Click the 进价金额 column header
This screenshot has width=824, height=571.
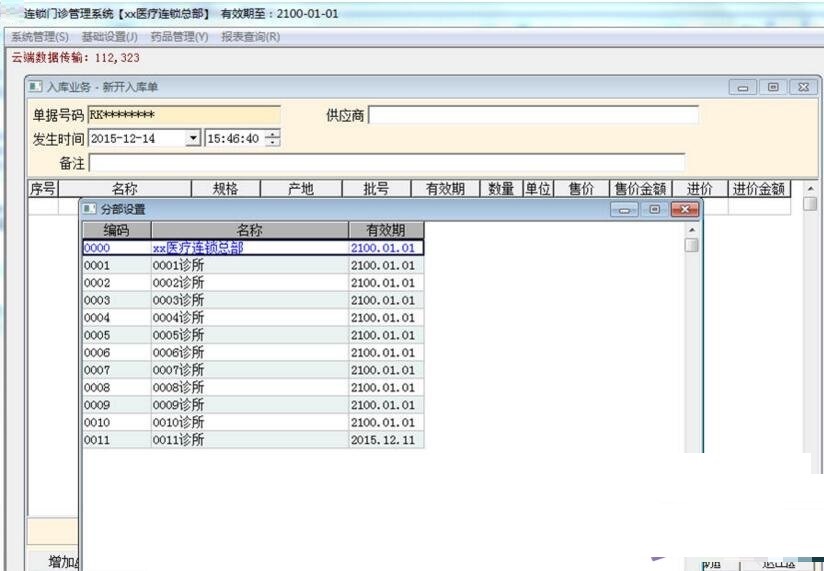[759, 189]
